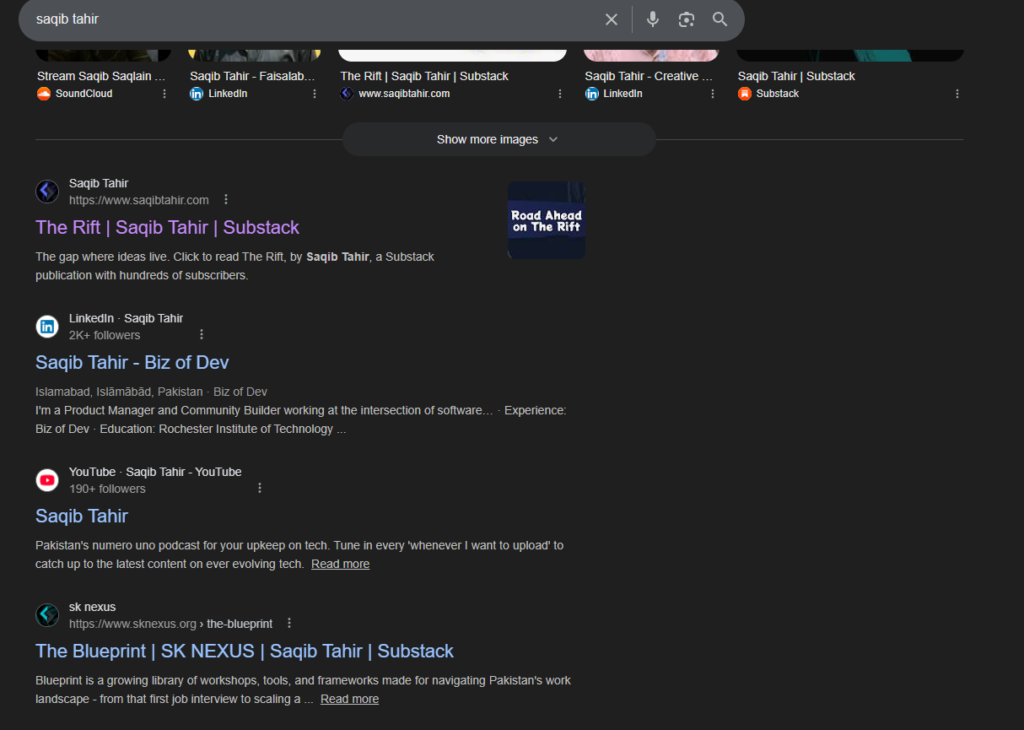The image size is (1024, 730).
Task: Expand Show more images
Action: coord(498,140)
